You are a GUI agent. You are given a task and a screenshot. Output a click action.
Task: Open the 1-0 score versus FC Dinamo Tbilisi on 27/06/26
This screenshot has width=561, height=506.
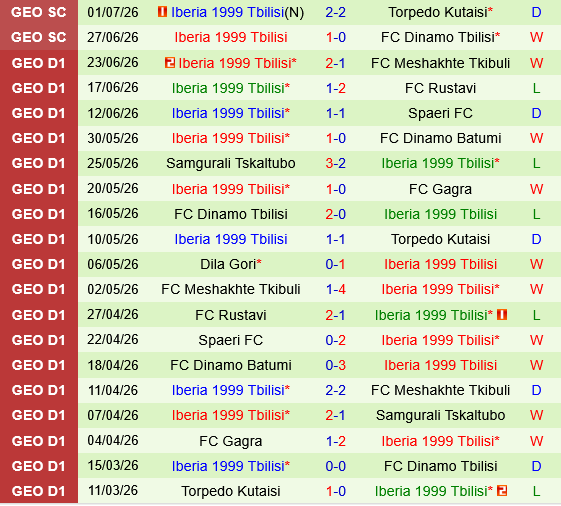coord(335,37)
